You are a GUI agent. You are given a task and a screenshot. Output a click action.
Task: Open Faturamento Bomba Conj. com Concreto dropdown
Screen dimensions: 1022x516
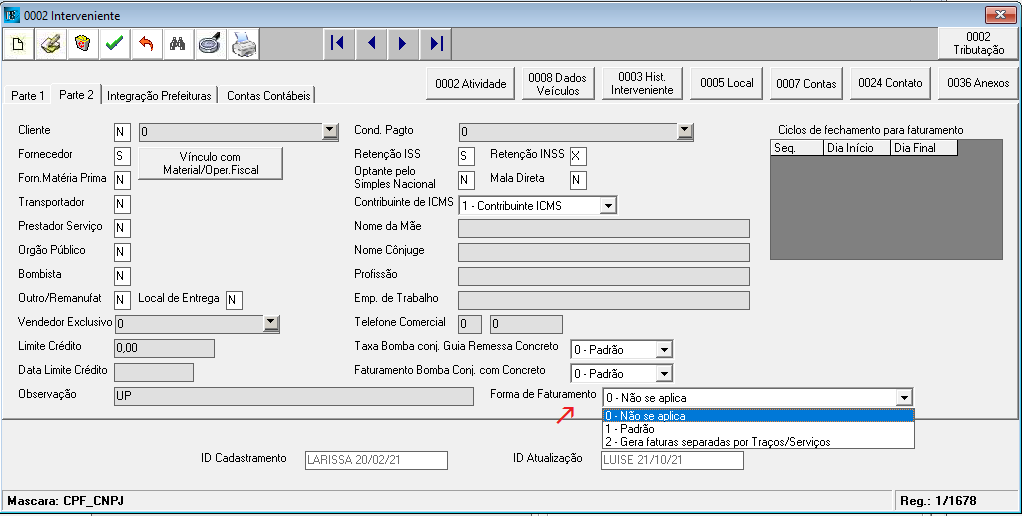(664, 374)
